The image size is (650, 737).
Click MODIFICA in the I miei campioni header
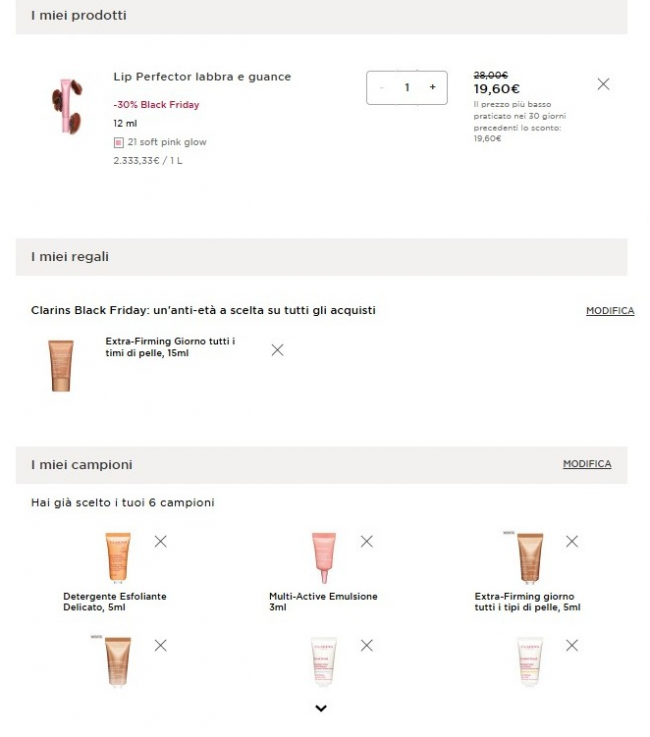click(587, 464)
